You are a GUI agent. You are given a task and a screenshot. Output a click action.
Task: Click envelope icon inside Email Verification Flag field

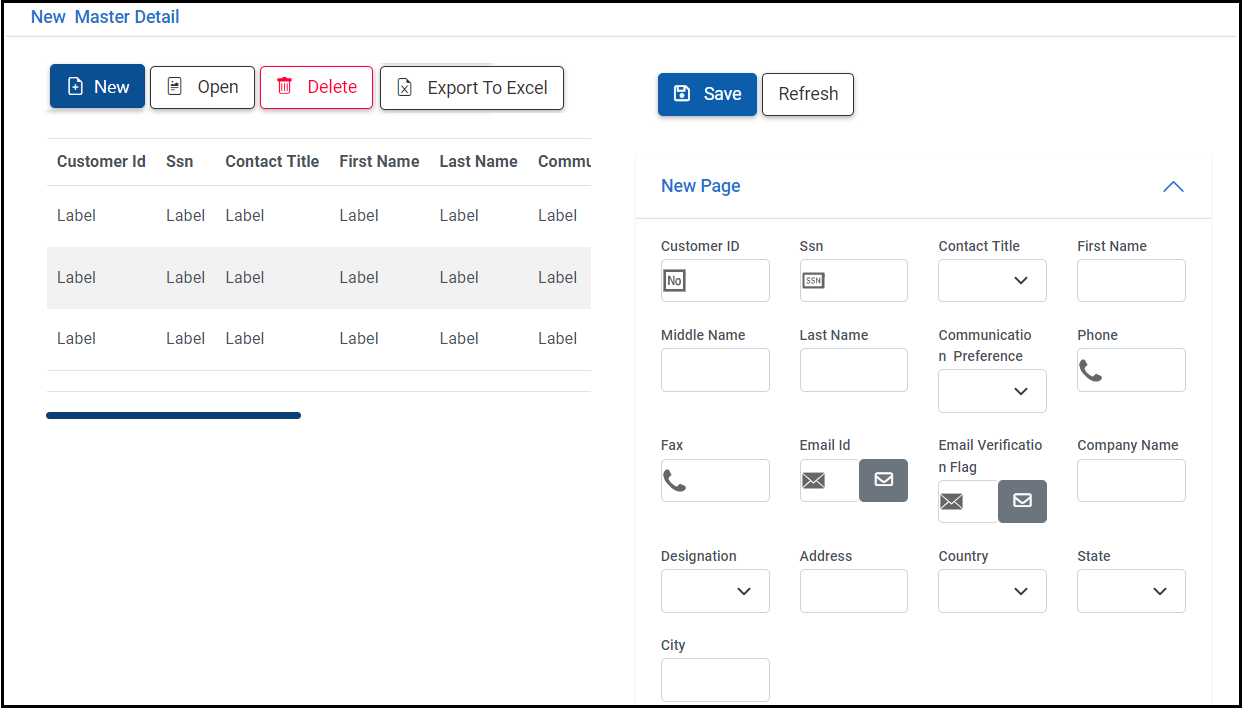coord(952,502)
